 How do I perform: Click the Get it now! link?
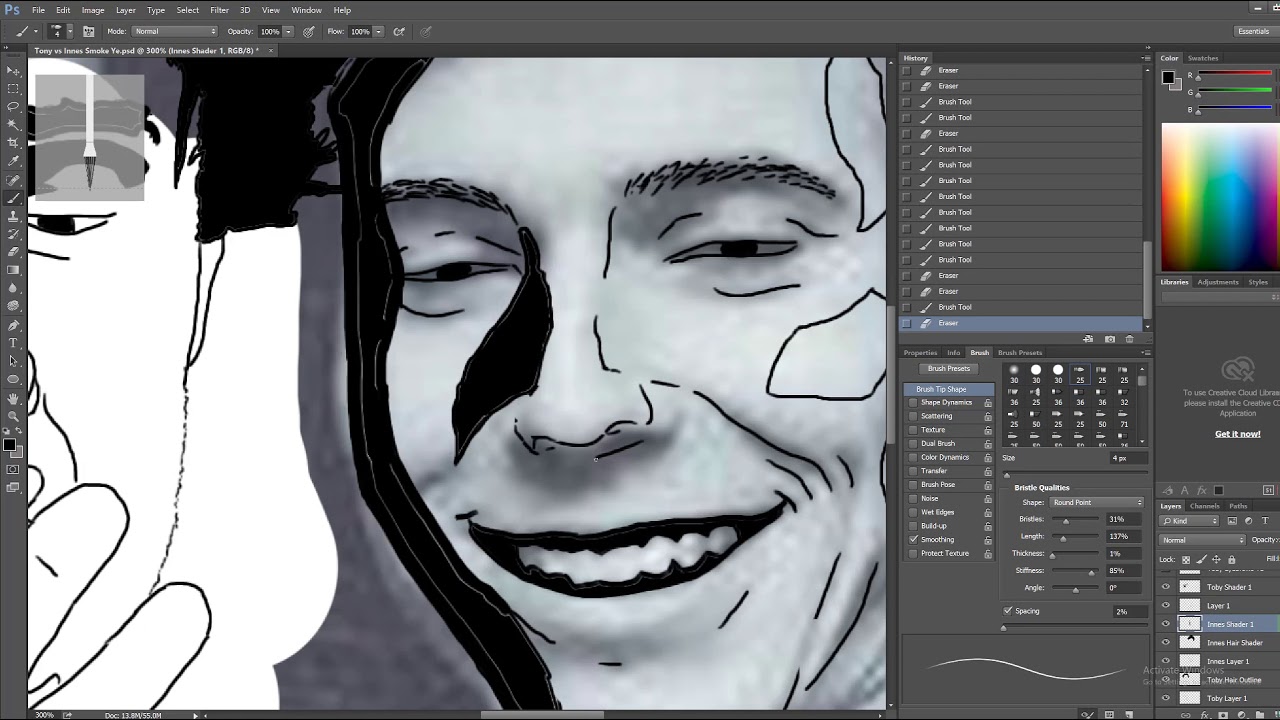point(1237,434)
